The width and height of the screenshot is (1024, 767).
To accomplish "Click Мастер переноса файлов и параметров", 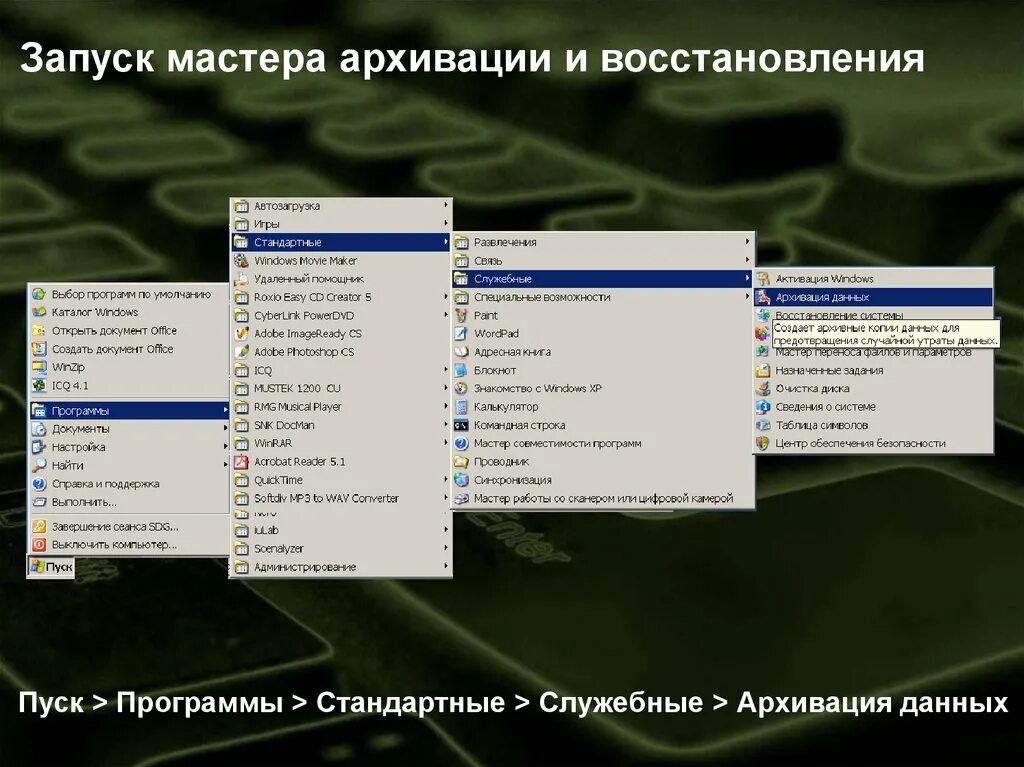I will 872,353.
